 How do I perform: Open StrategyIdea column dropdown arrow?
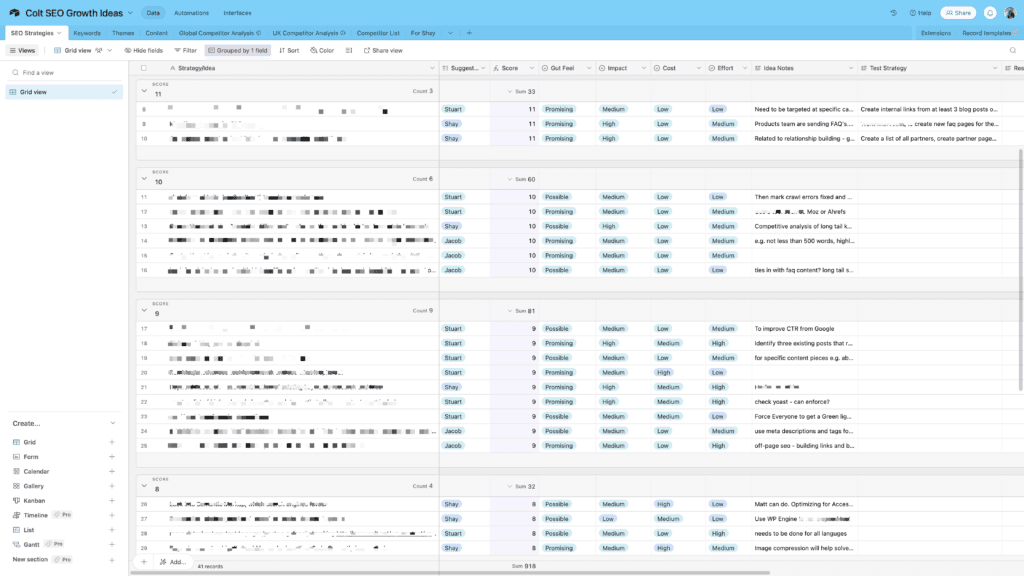pyautogui.click(x=432, y=68)
